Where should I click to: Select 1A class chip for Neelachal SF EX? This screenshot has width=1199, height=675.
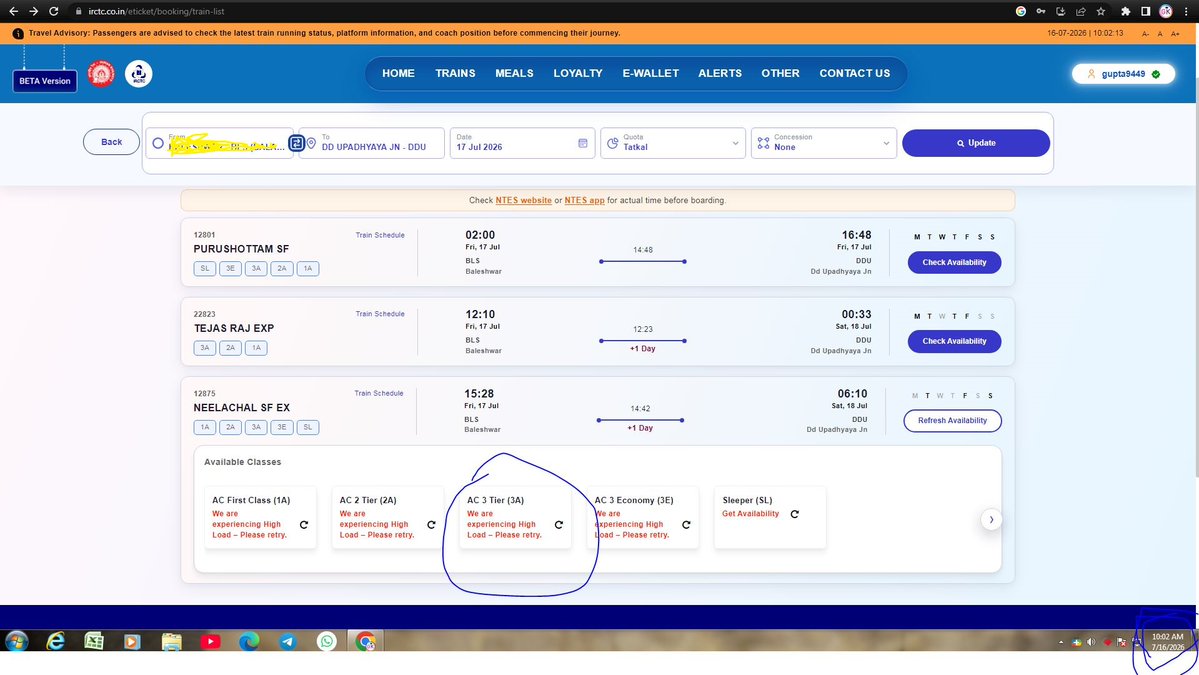204,427
